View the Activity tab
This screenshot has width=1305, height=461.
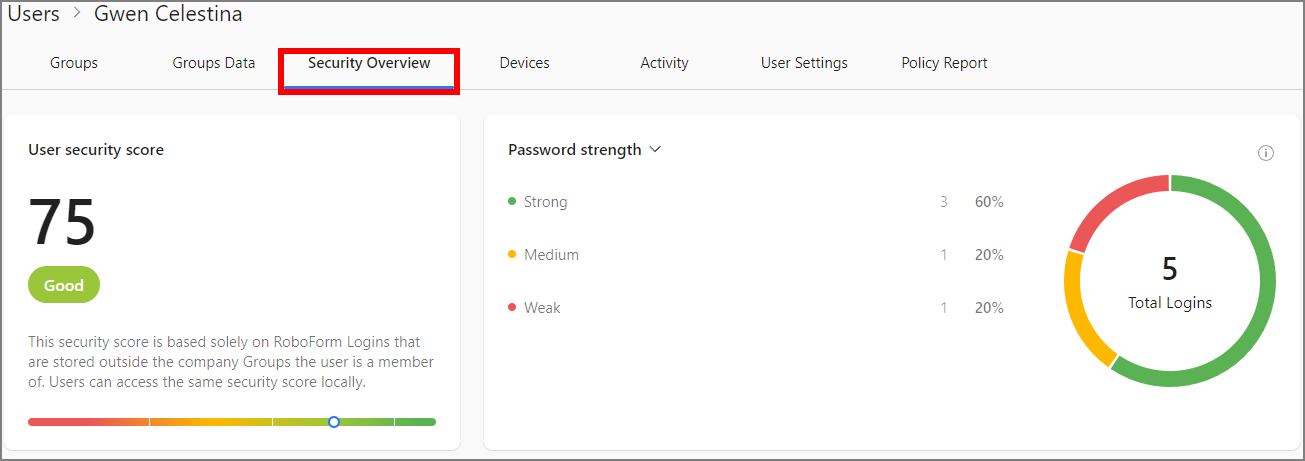click(x=664, y=63)
